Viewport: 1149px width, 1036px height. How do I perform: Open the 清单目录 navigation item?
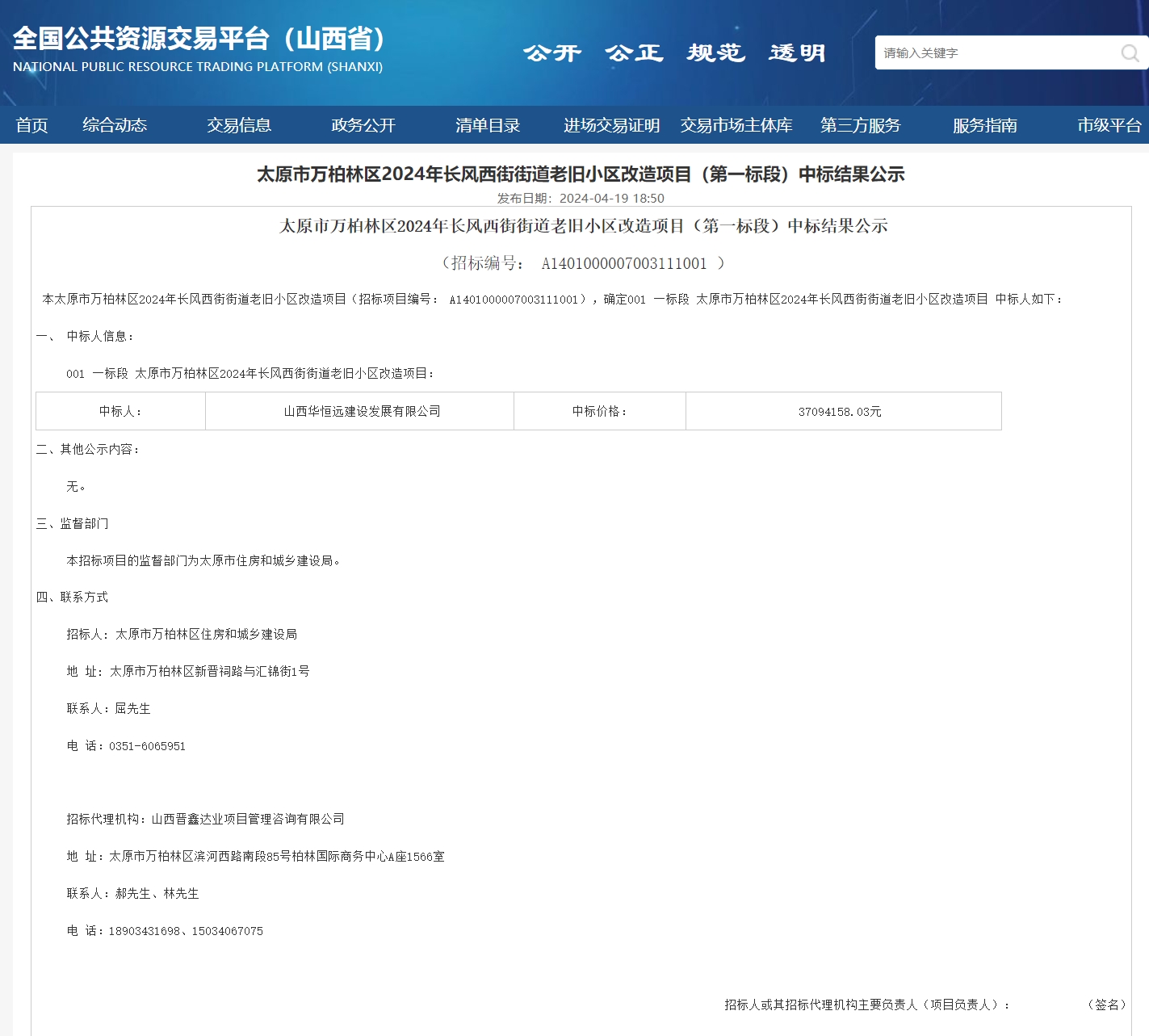pos(488,125)
